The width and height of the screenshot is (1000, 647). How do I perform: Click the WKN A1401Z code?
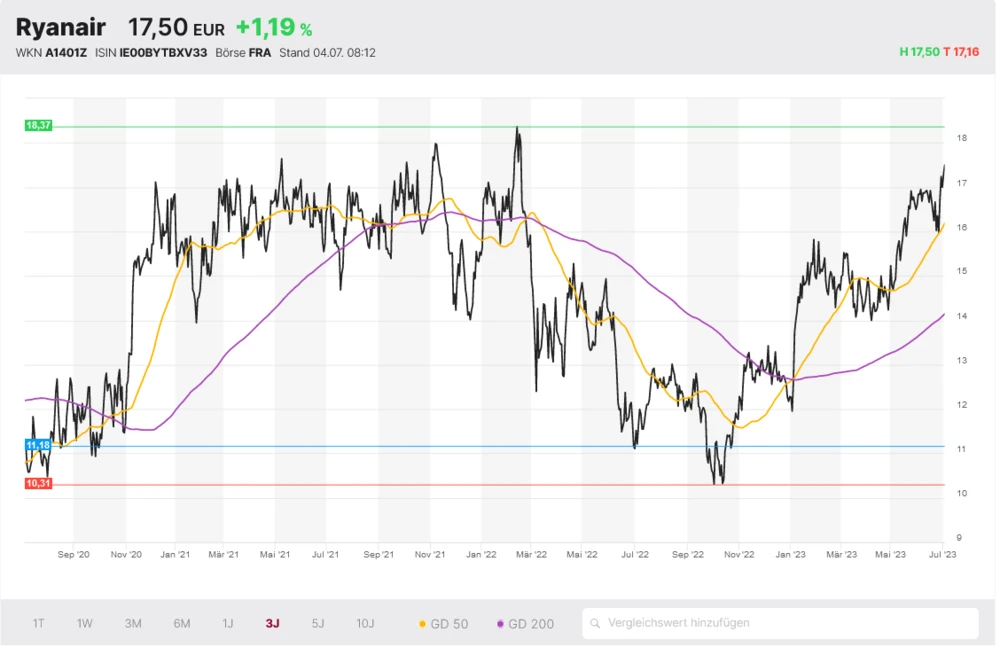pyautogui.click(x=66, y=53)
